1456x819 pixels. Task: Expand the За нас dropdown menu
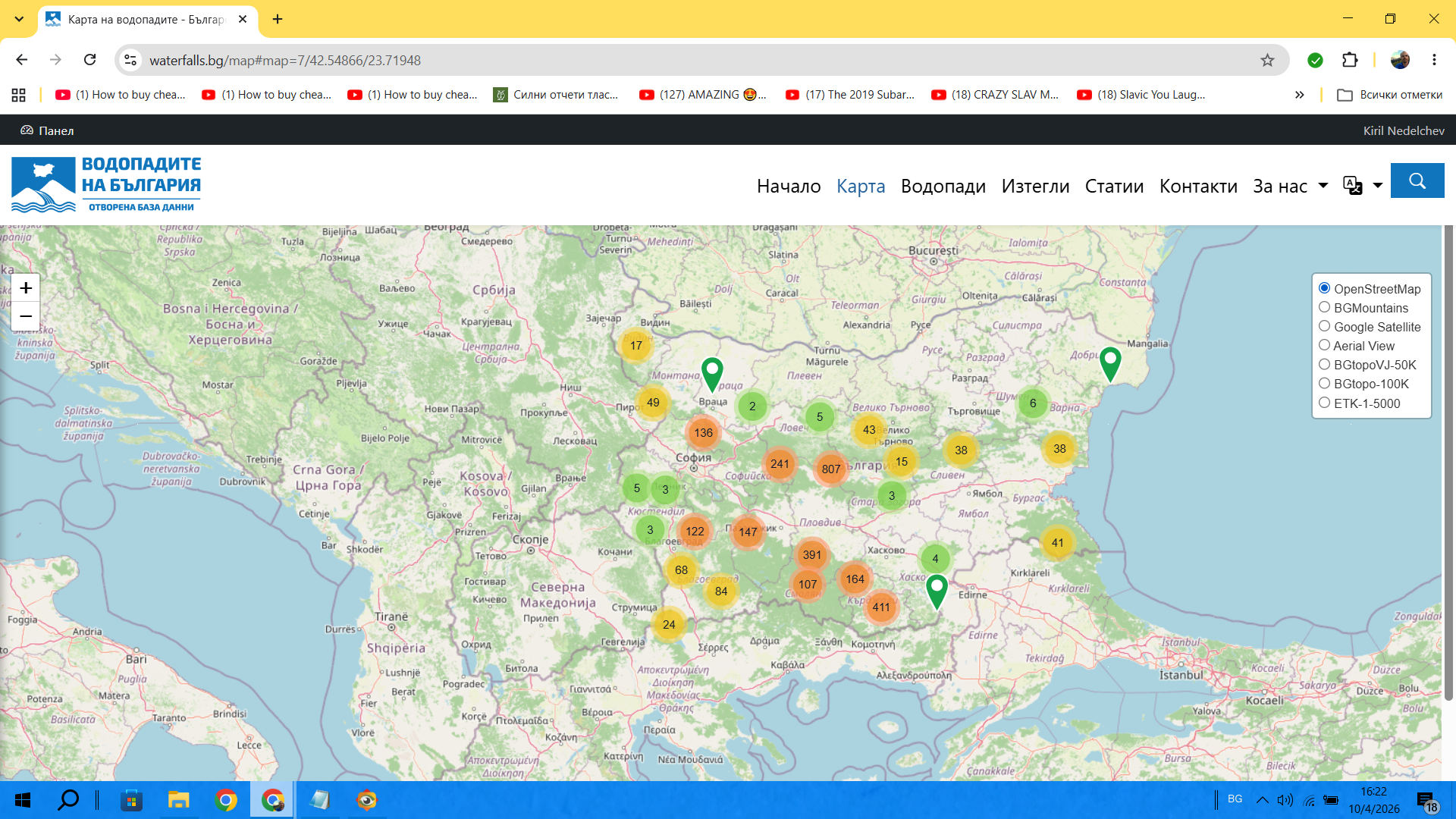(x=1290, y=186)
